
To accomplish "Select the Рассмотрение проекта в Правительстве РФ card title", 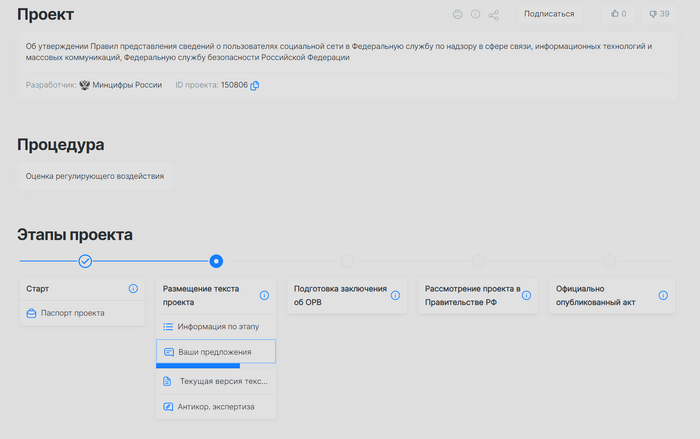I will tap(472, 295).
